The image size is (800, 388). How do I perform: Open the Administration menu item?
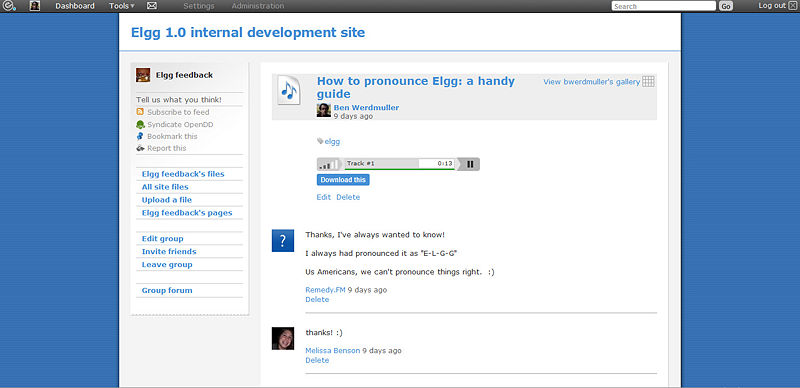pos(258,6)
